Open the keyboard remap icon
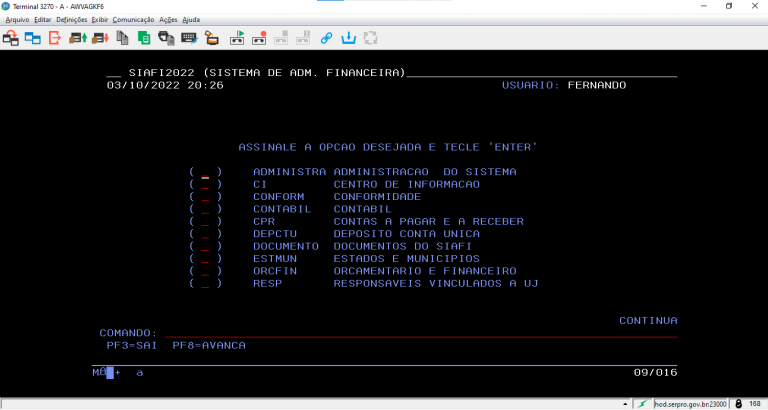 pyautogui.click(x=189, y=38)
